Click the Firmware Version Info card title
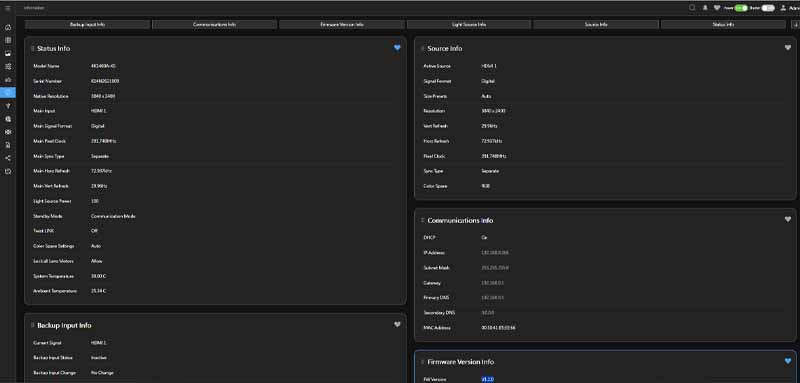800x383 pixels. (461, 362)
